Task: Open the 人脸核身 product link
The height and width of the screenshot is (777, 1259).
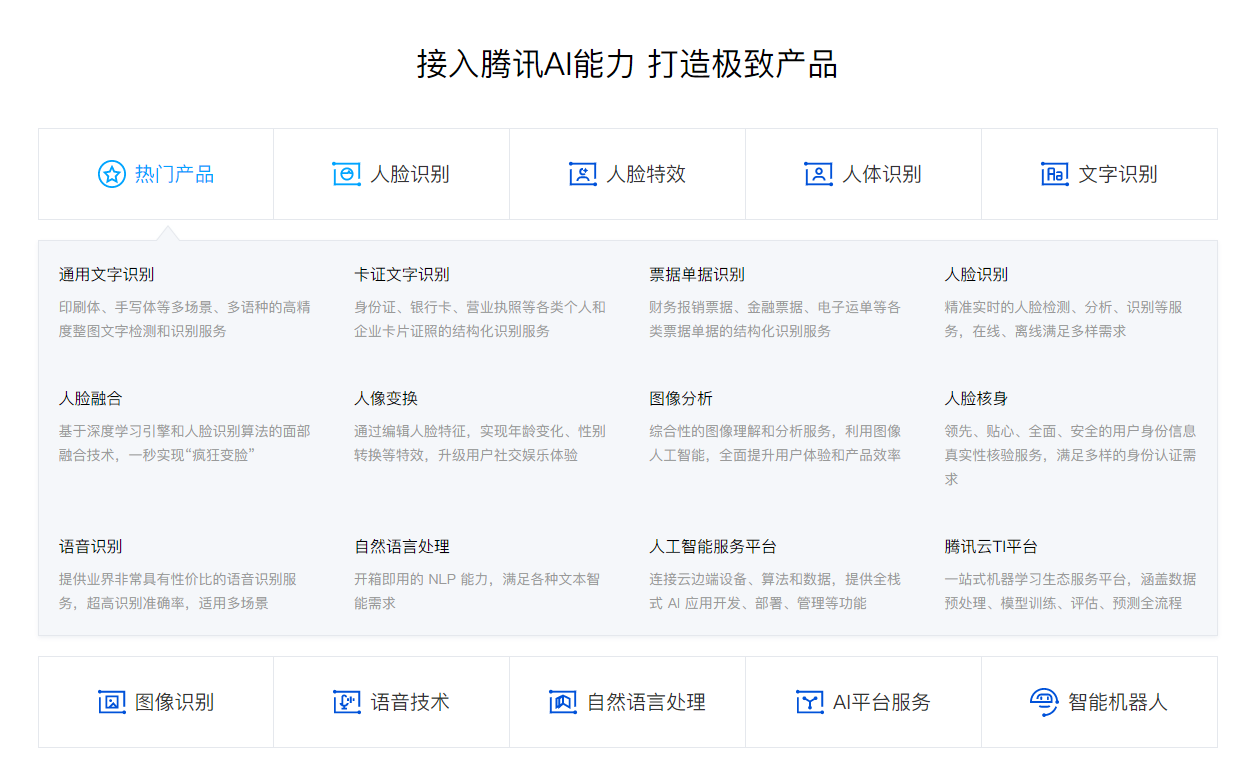Action: click(976, 398)
